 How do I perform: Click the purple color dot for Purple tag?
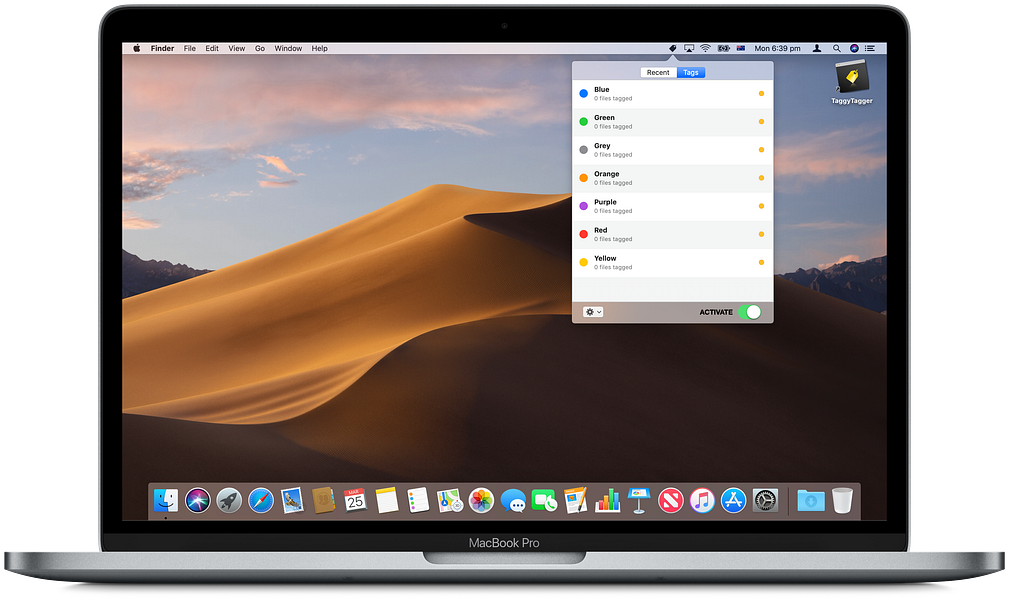point(584,206)
